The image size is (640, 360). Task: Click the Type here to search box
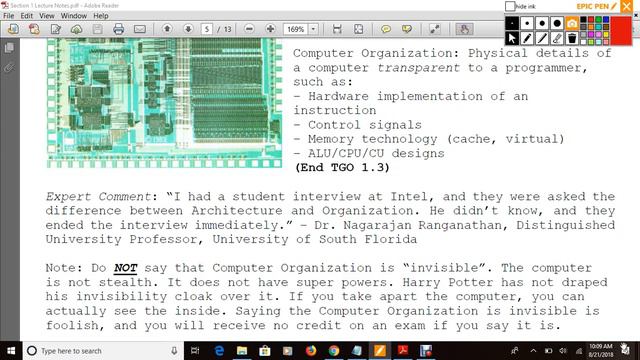pyautogui.click(x=102, y=351)
